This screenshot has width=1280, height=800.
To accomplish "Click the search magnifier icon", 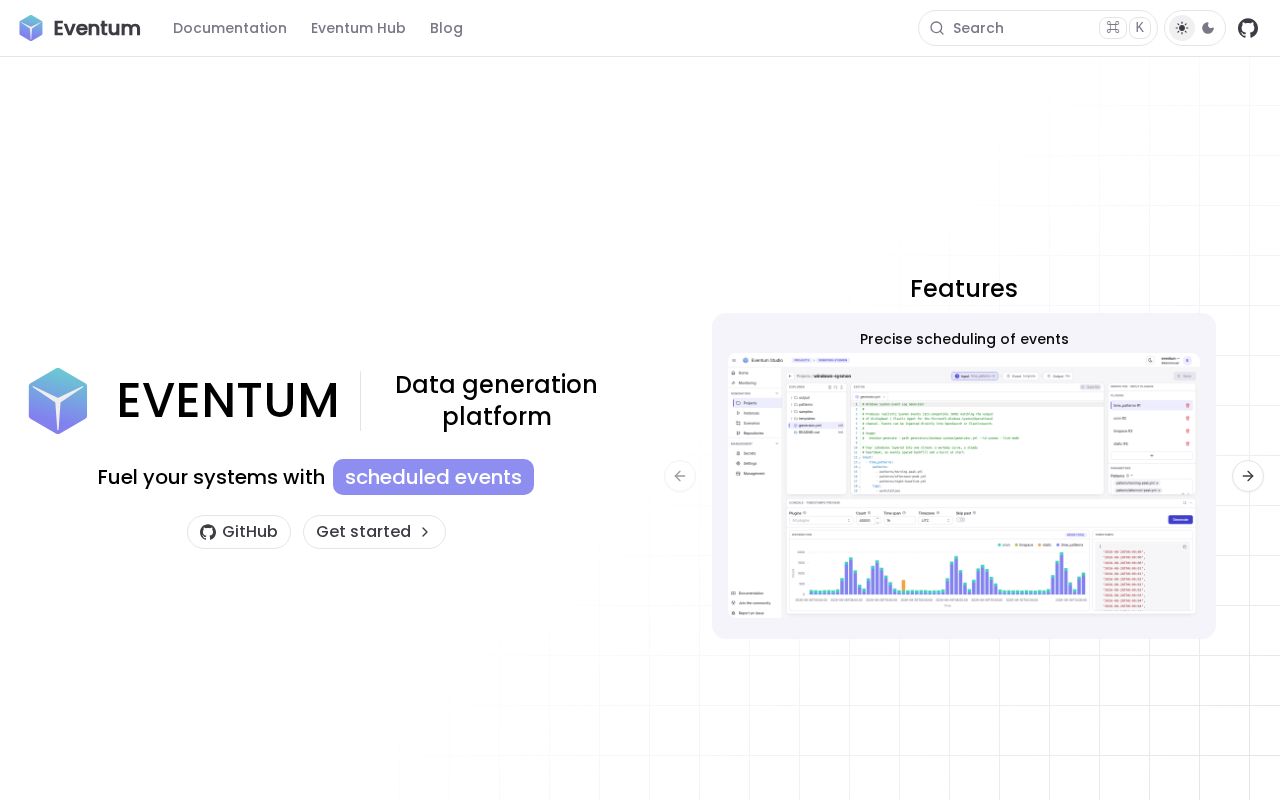I will click(x=937, y=28).
